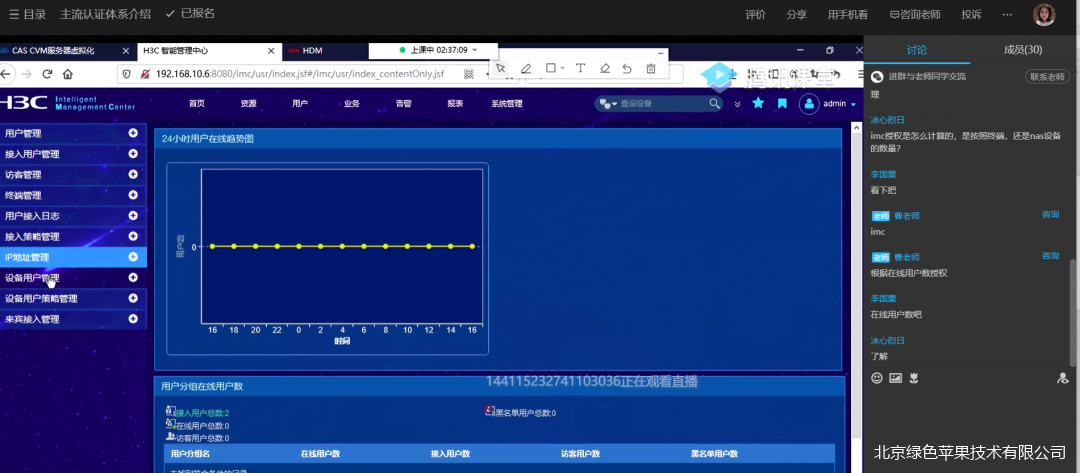The width and height of the screenshot is (1080, 473).
Task: Click the browser address bar URL
Action: [x=300, y=74]
